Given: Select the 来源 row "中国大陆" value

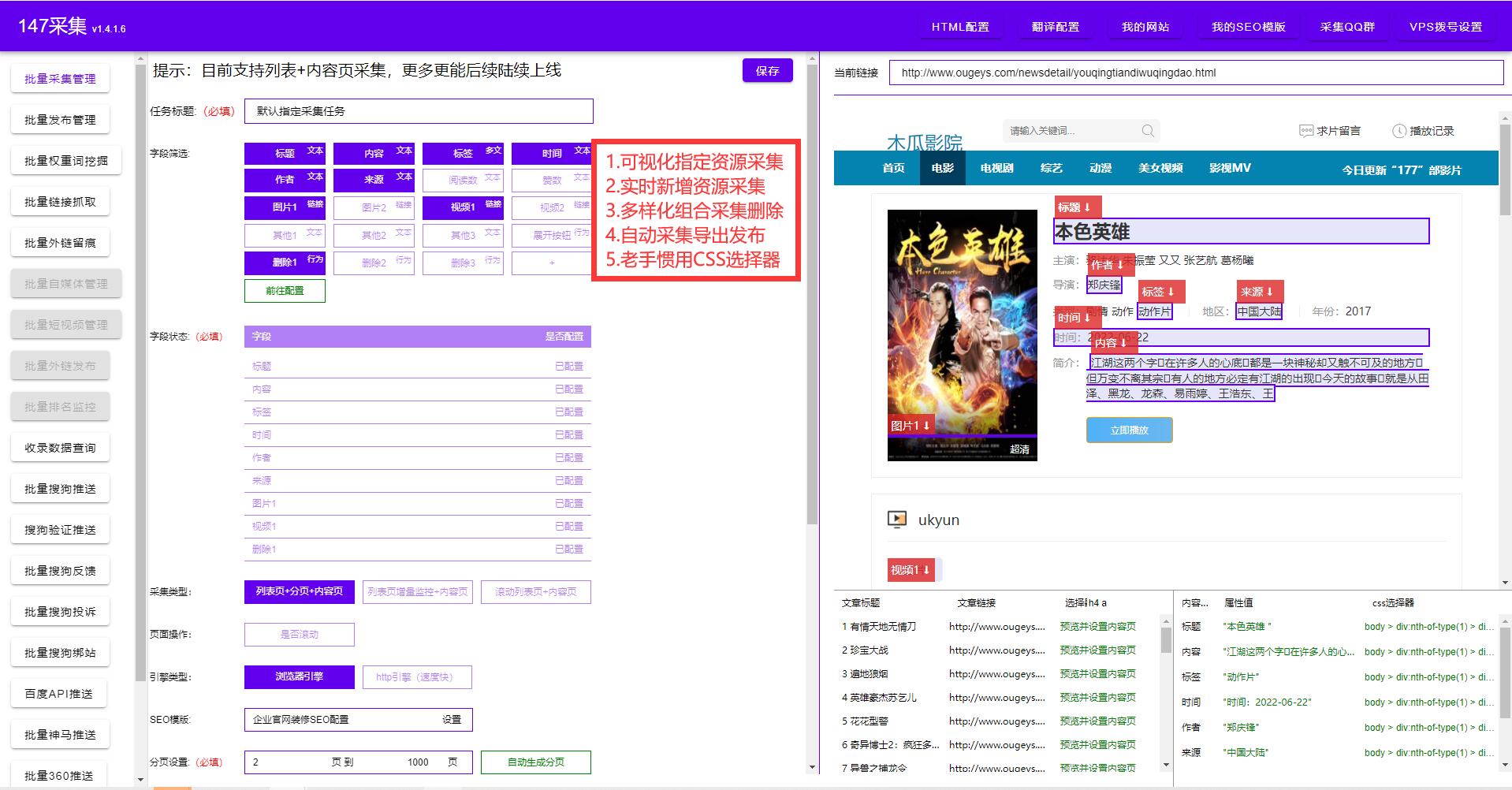Looking at the screenshot, I should [1246, 753].
